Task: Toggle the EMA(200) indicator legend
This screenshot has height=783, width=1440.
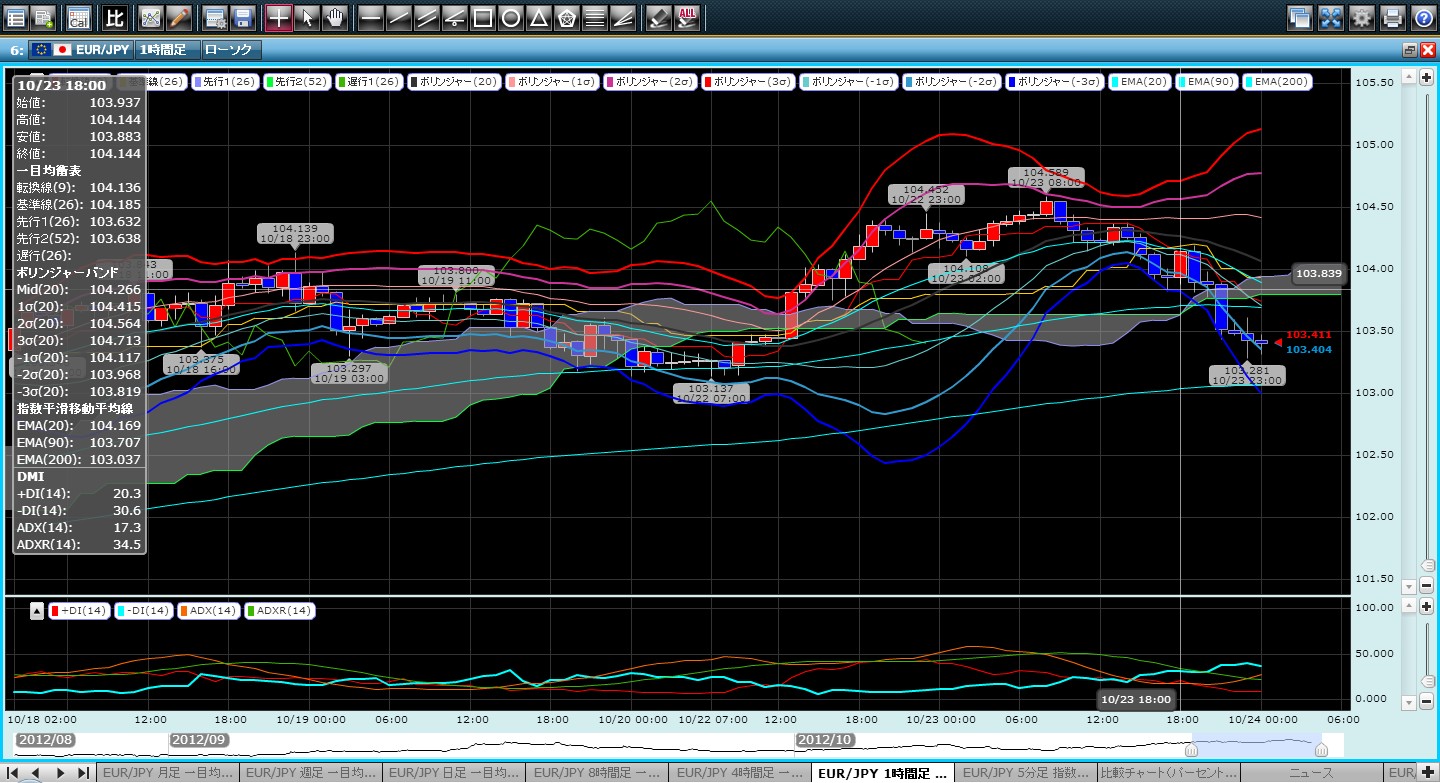Action: (1276, 81)
